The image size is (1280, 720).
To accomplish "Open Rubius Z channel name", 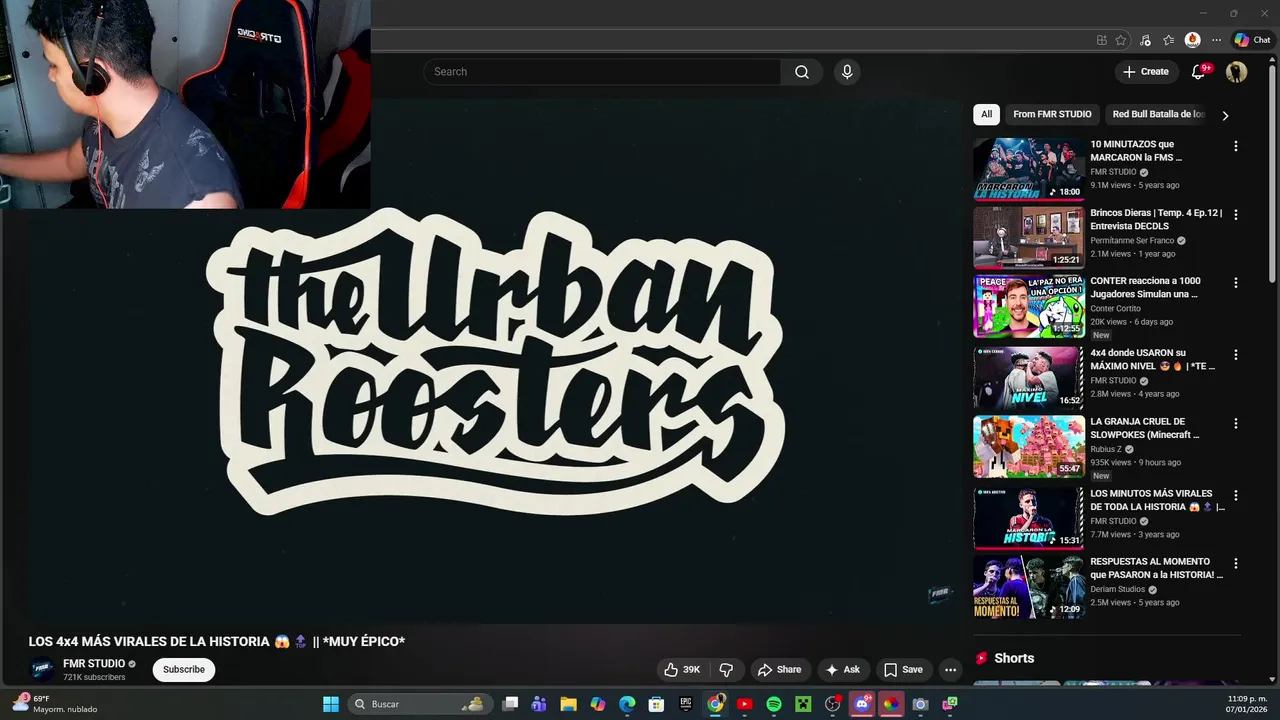I will coord(1106,450).
